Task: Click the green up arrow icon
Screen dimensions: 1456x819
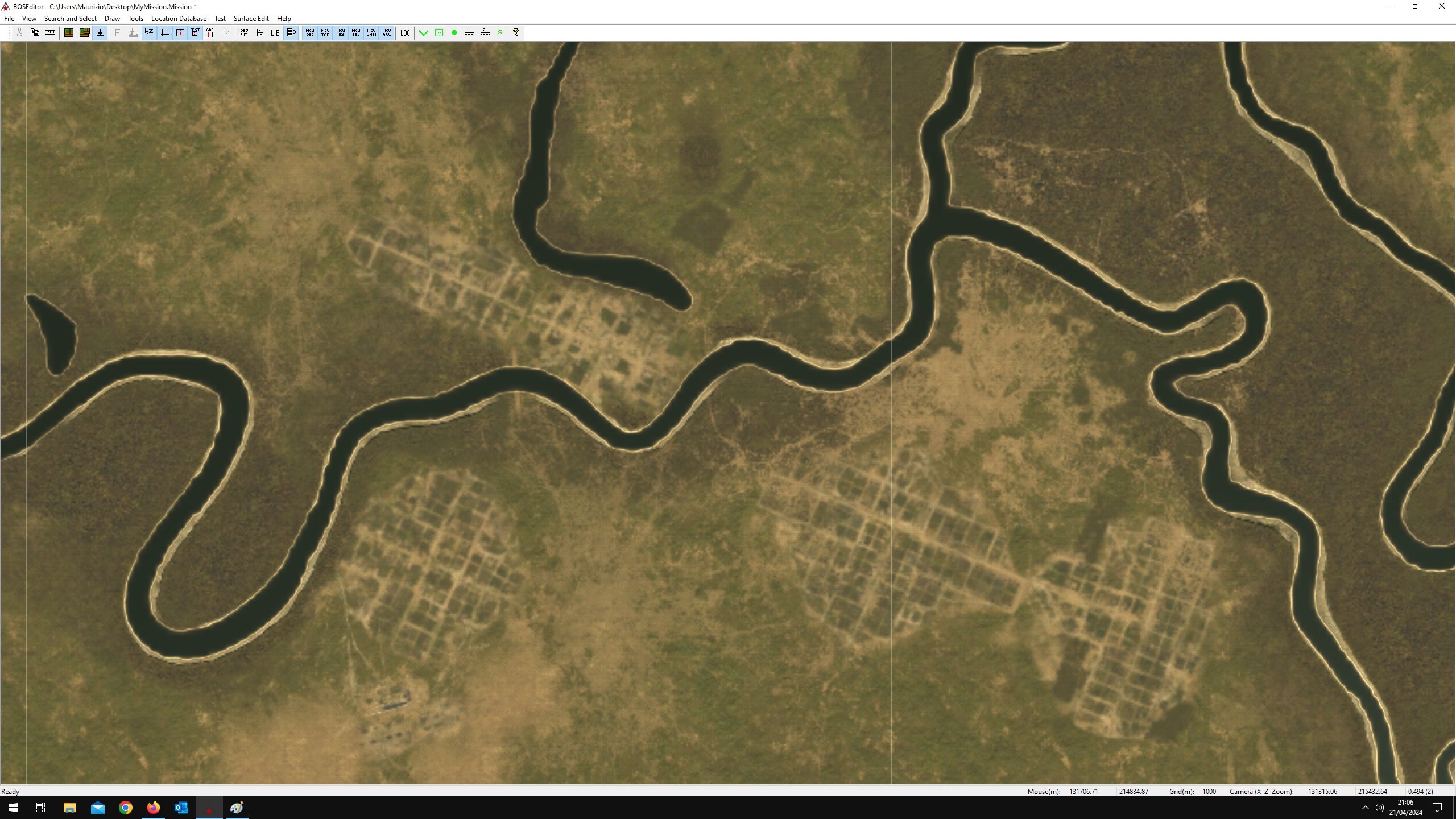Action: 500,32
